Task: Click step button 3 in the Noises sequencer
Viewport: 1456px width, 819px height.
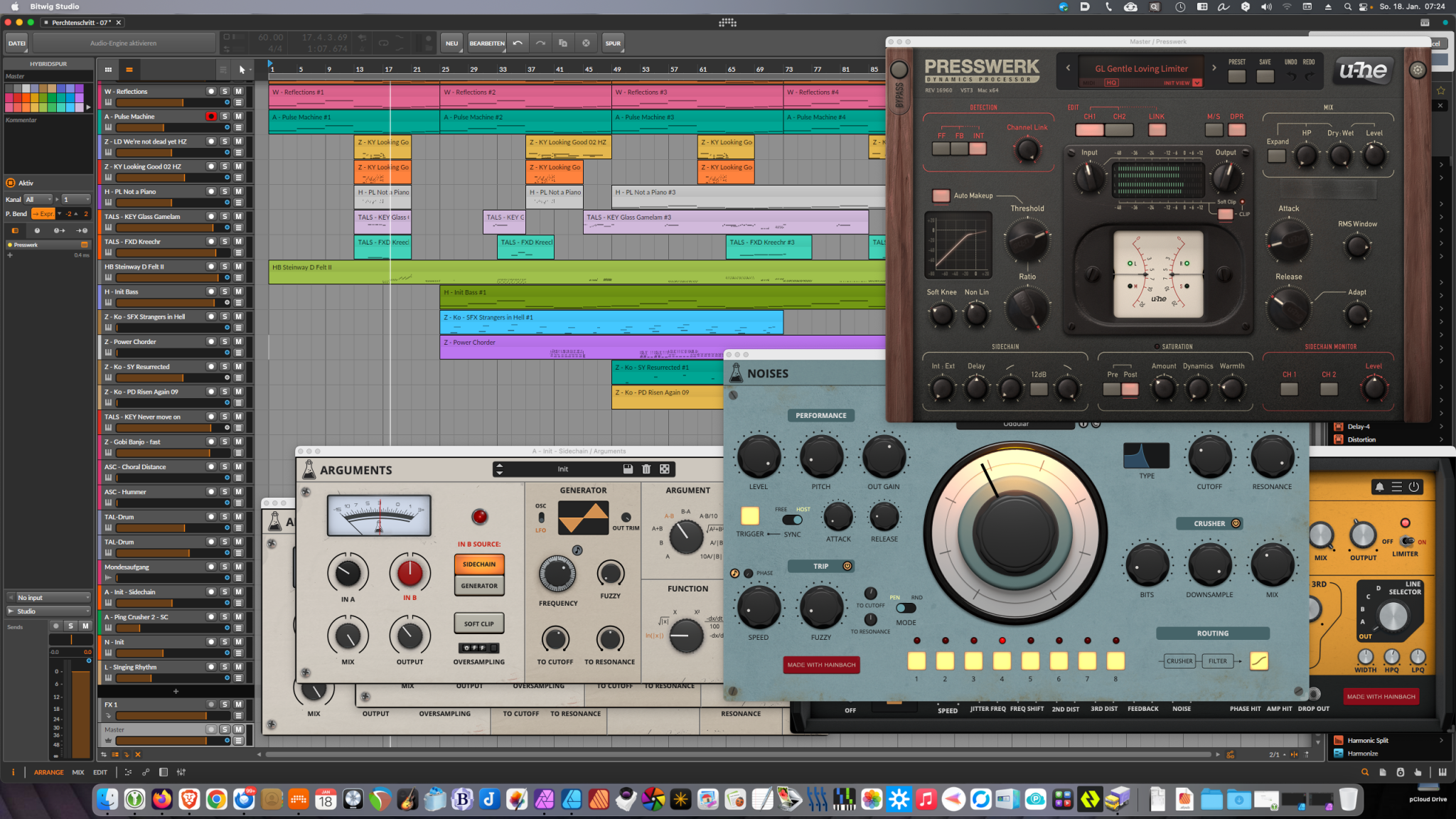Action: click(x=973, y=661)
